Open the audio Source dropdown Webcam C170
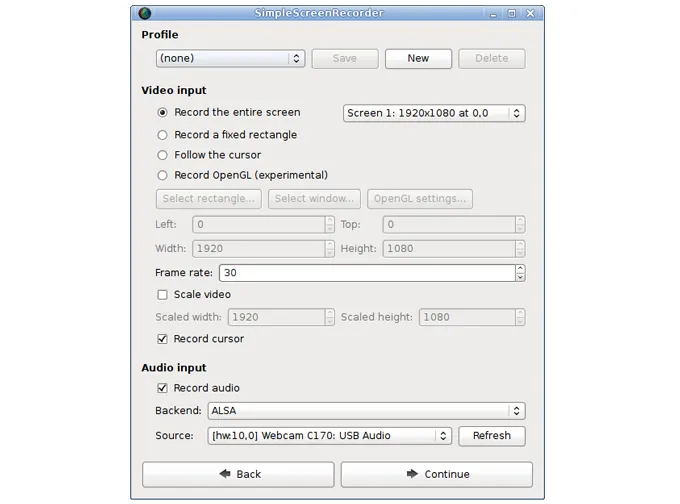 click(330, 435)
